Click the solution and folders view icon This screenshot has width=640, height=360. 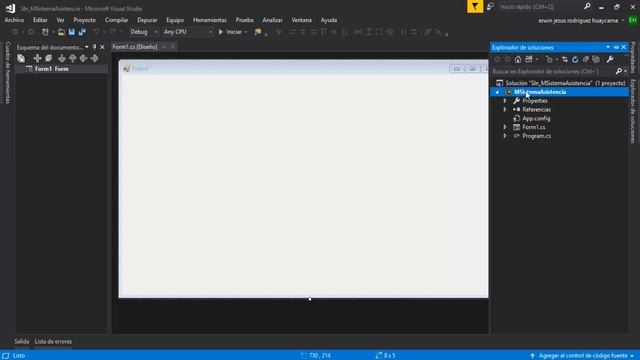529,60
